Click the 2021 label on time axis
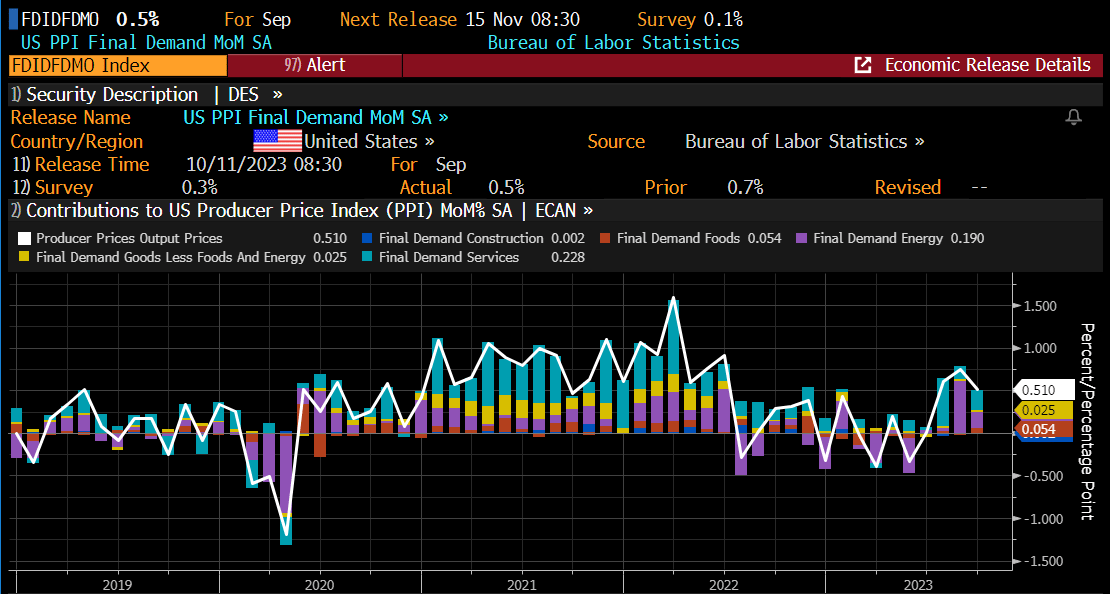 pos(520,584)
